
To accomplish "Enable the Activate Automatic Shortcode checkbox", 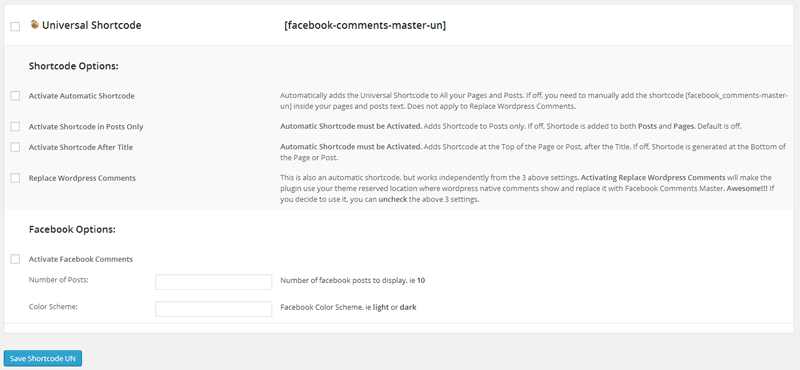I will click(x=15, y=96).
